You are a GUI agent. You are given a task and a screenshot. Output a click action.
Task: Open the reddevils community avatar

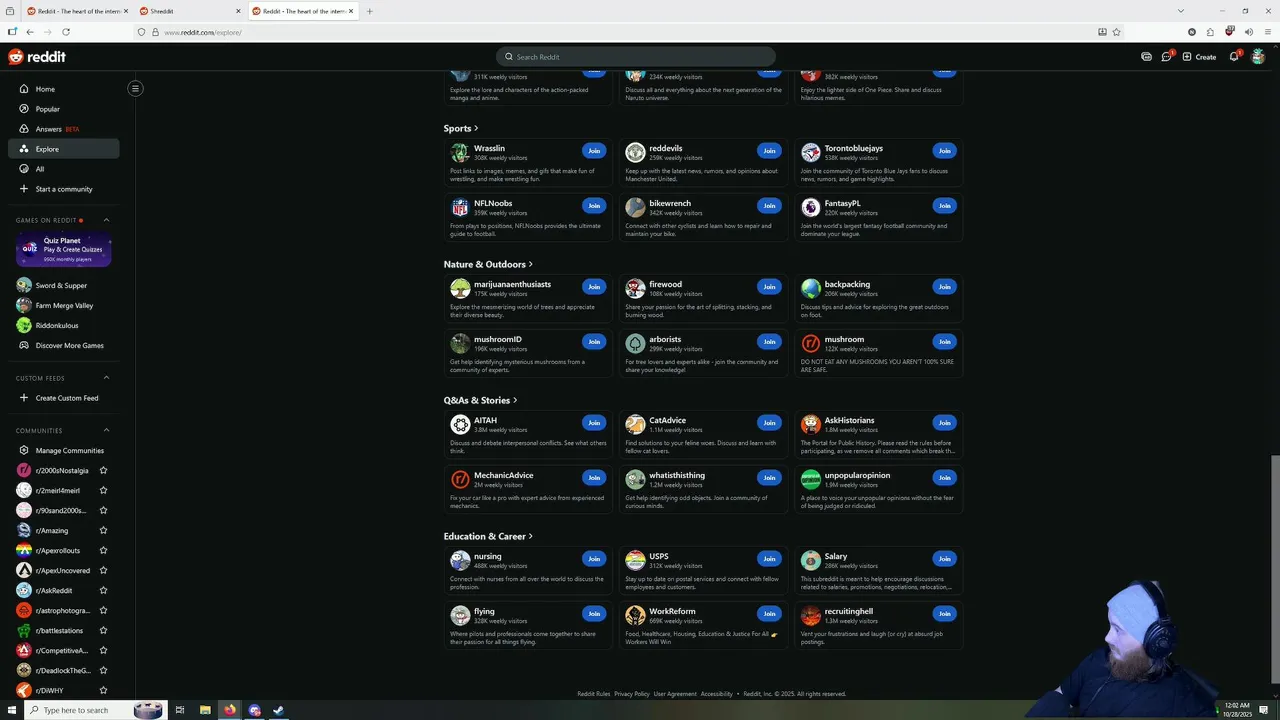pyautogui.click(x=635, y=152)
